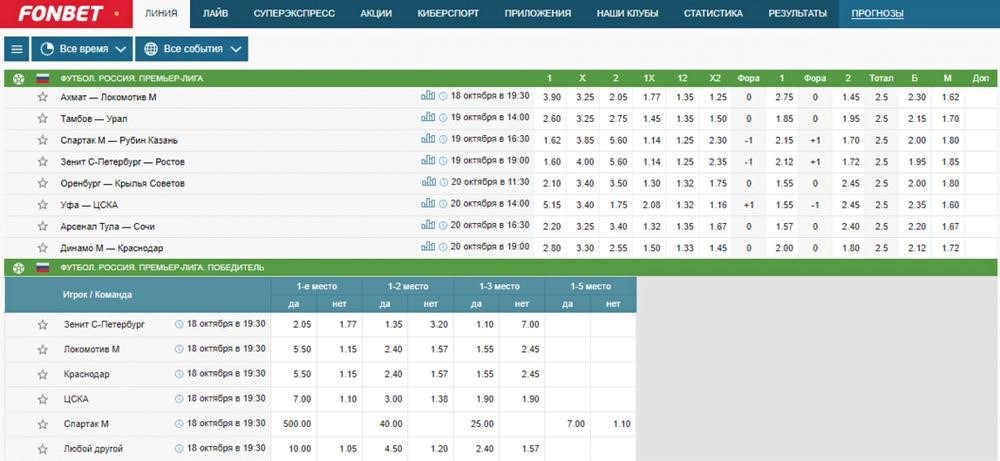Switch to the ЛИНИЯ tab
Screen dimensions: 1000x461
tap(161, 13)
